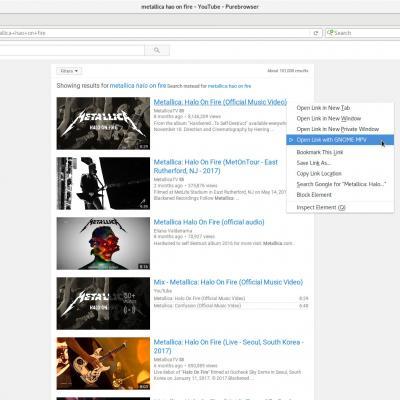This screenshot has height=400, width=400.
Task: Select Open Link in New Window
Action: coord(329,119)
